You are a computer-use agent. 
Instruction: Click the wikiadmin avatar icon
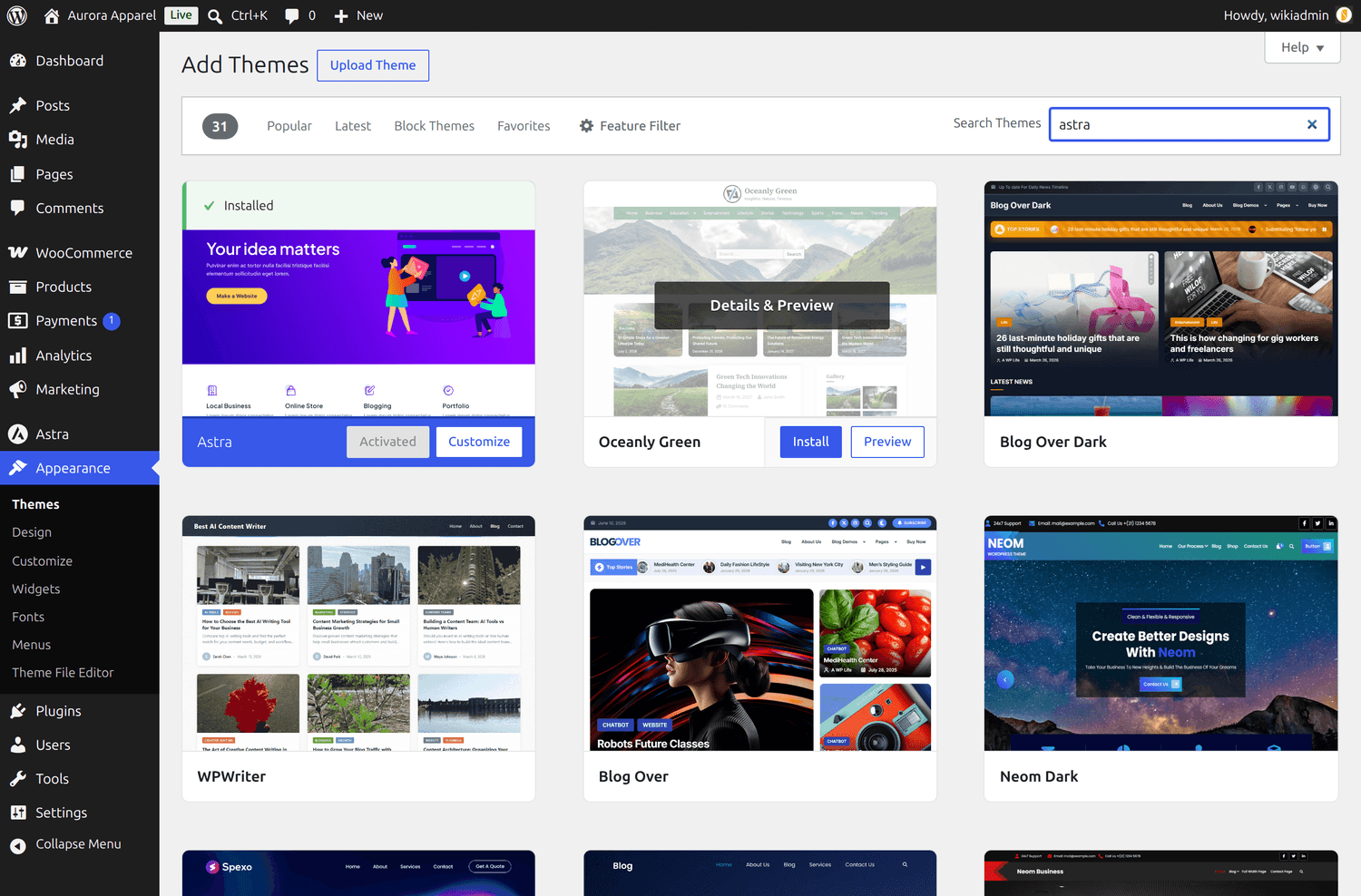click(1345, 15)
